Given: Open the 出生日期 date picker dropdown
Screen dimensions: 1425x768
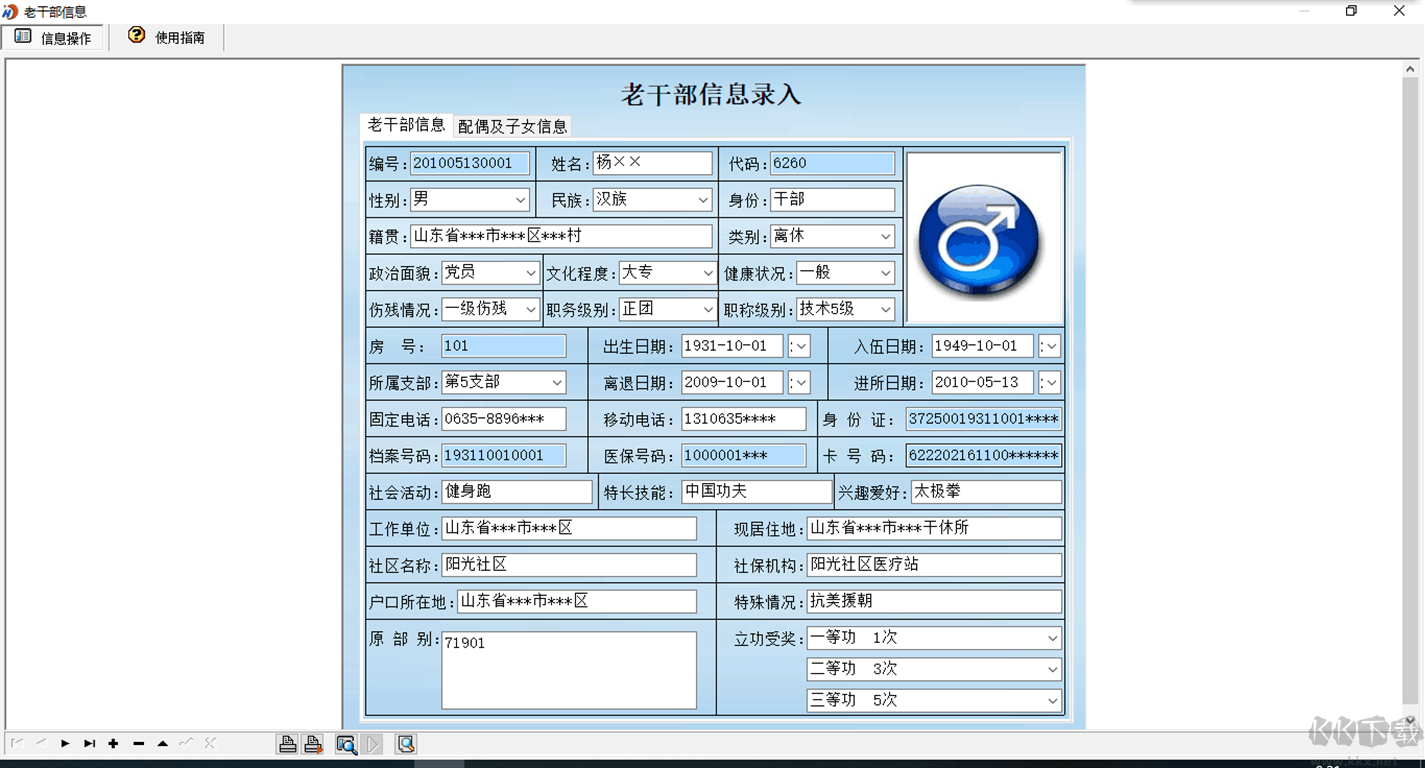Looking at the screenshot, I should tap(800, 345).
